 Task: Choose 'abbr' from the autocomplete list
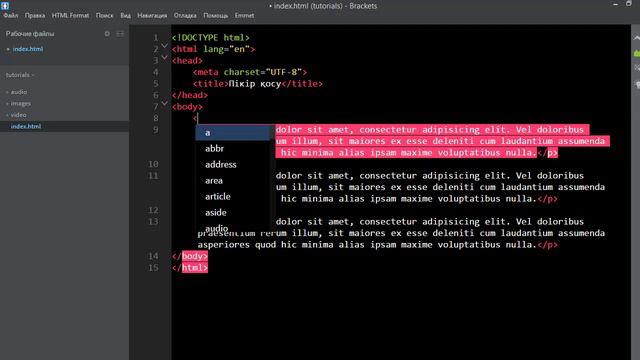point(232,149)
